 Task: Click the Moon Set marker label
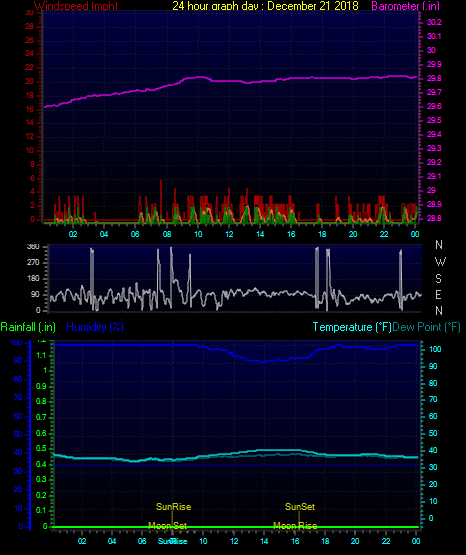coord(167,526)
